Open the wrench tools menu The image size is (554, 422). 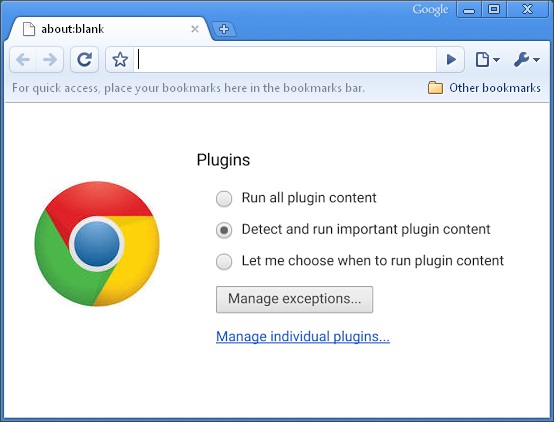526,59
